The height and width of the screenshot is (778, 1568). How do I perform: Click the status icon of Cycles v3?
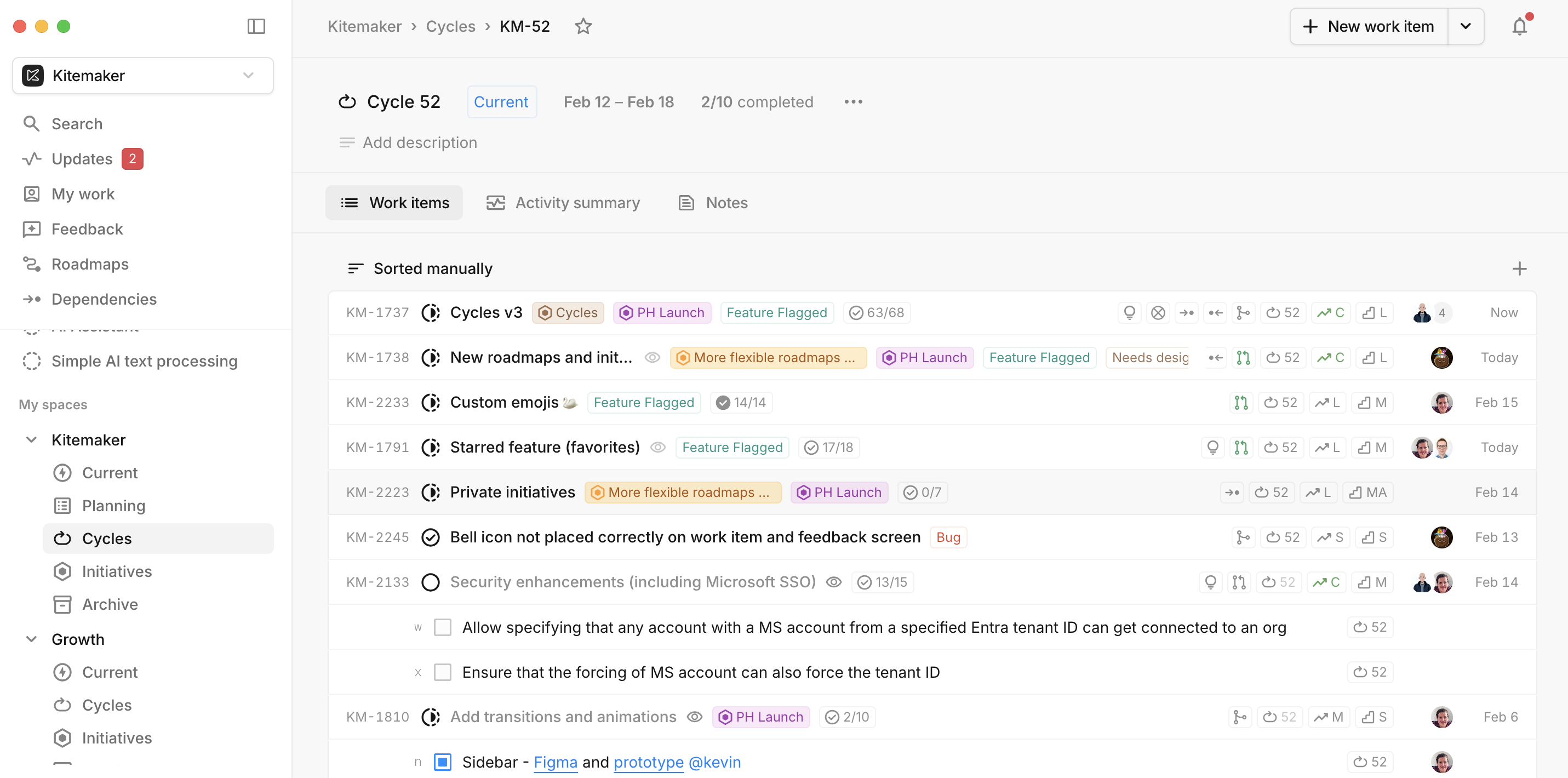coord(430,312)
